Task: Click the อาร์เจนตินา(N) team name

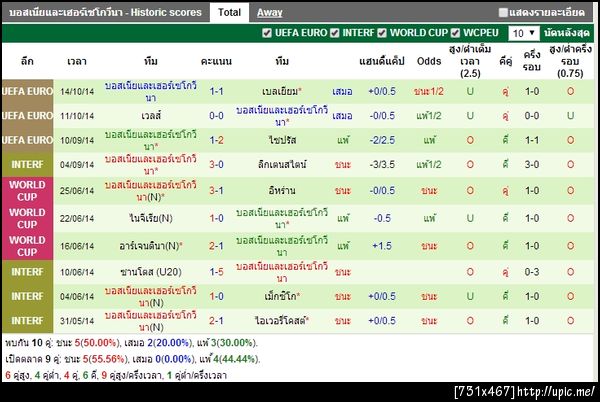Action: [x=149, y=246]
